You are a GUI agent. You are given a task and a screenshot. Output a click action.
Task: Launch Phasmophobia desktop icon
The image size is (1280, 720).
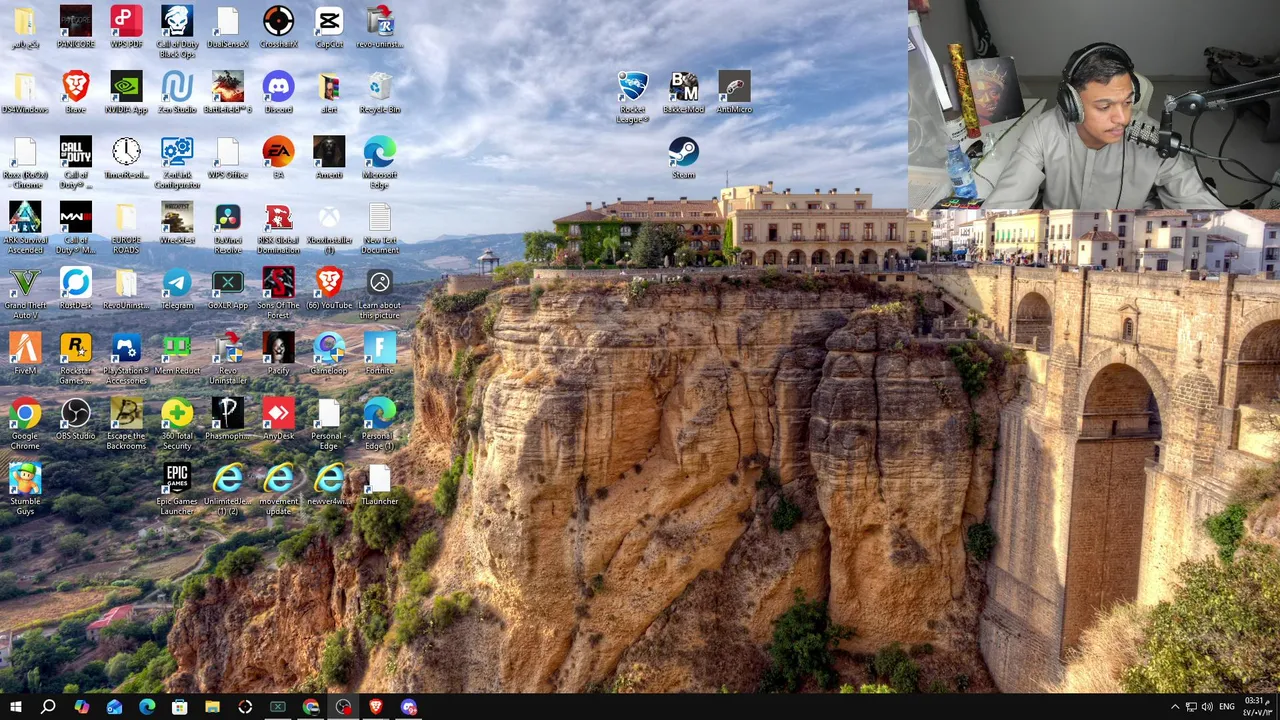(227, 417)
